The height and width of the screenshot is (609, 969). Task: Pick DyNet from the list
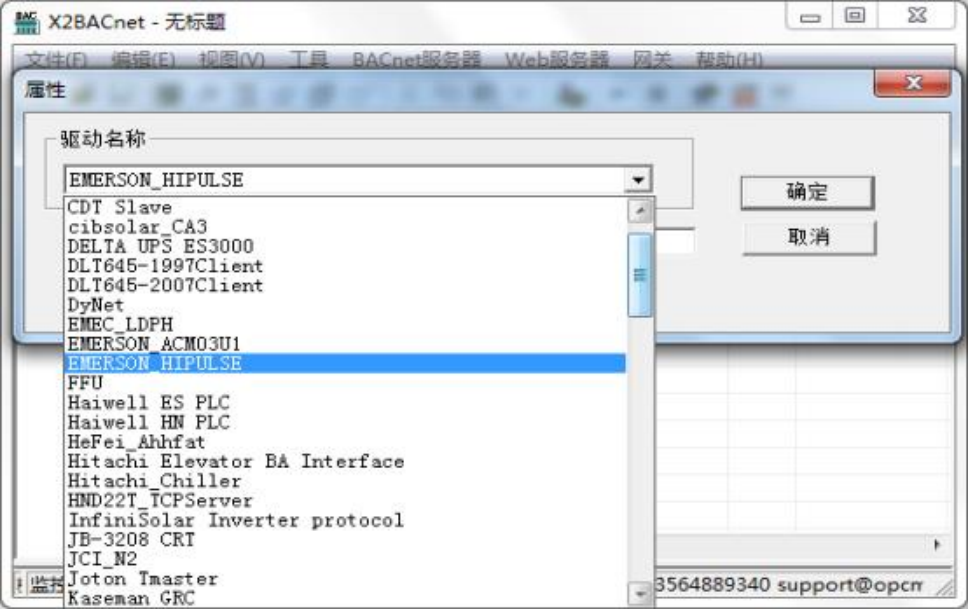click(345, 305)
